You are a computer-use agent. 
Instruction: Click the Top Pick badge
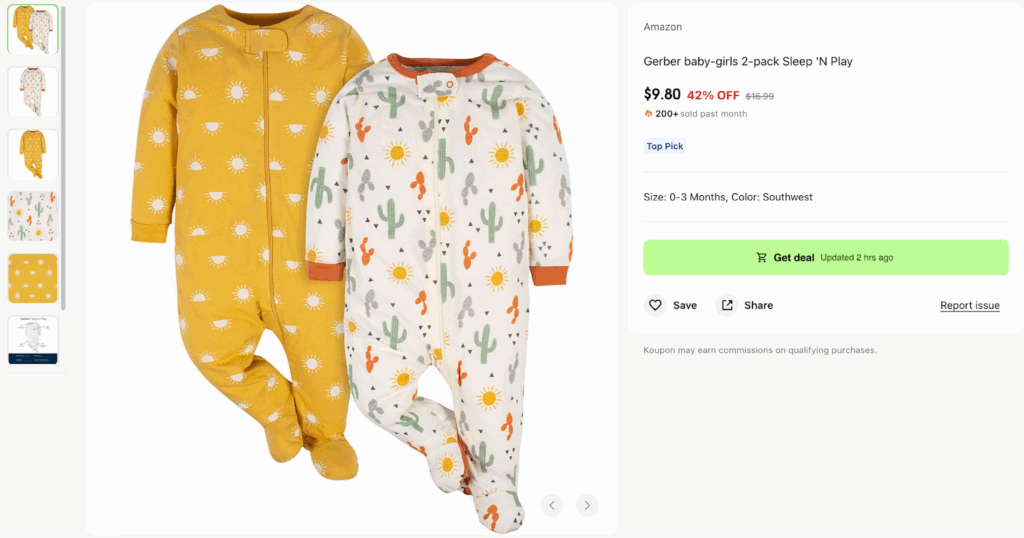point(665,146)
